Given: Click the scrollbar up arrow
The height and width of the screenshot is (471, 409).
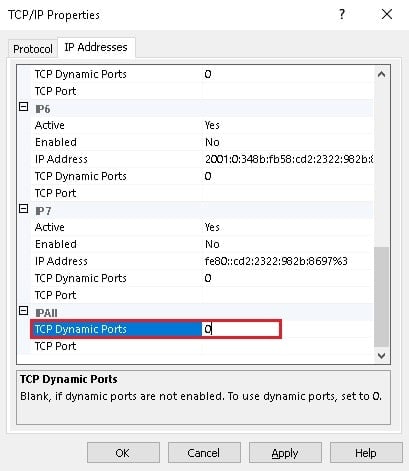Looking at the screenshot, I should 381,74.
